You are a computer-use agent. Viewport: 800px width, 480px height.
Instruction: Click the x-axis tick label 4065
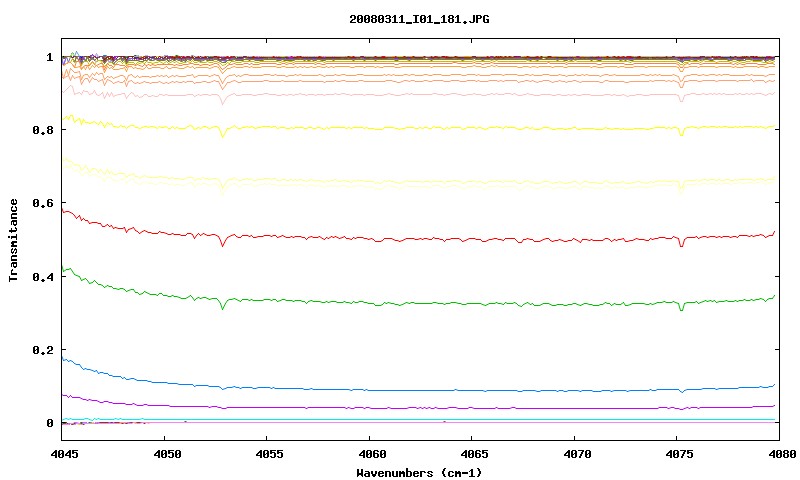(474, 454)
